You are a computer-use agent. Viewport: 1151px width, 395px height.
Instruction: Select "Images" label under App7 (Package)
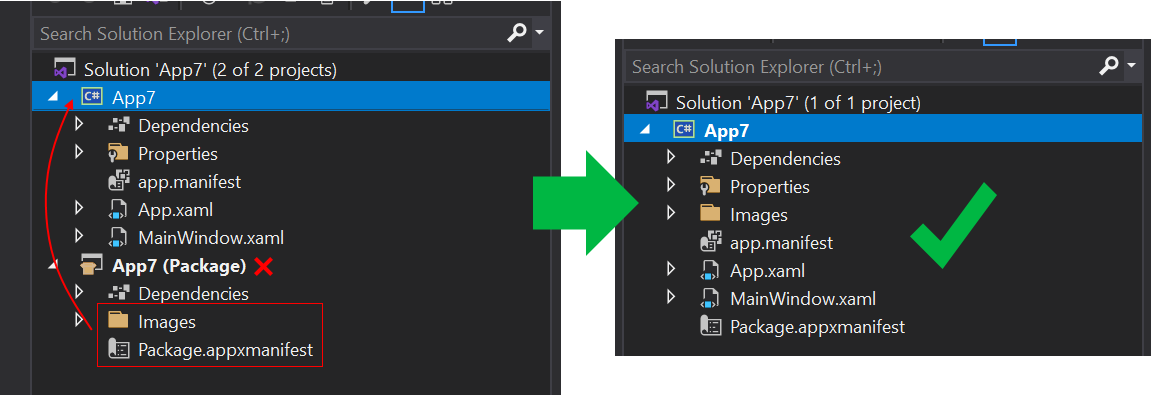pyautogui.click(x=167, y=322)
